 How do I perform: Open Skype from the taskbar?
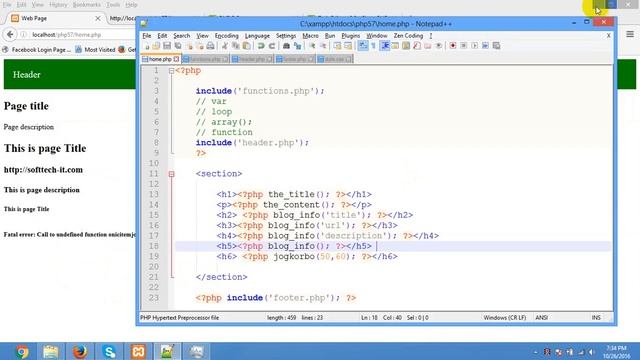[109, 351]
